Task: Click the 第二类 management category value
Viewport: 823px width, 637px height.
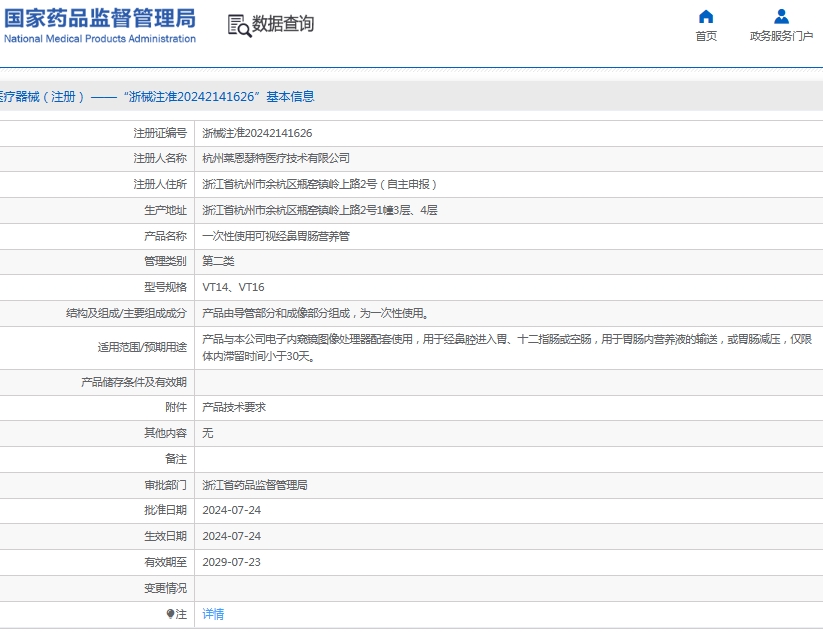Action: [x=218, y=261]
